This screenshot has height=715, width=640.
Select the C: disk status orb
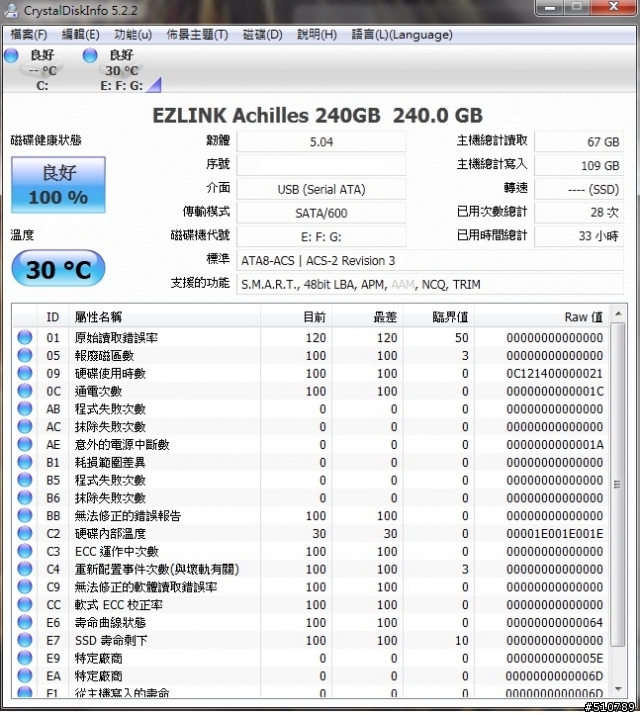[x=11, y=55]
